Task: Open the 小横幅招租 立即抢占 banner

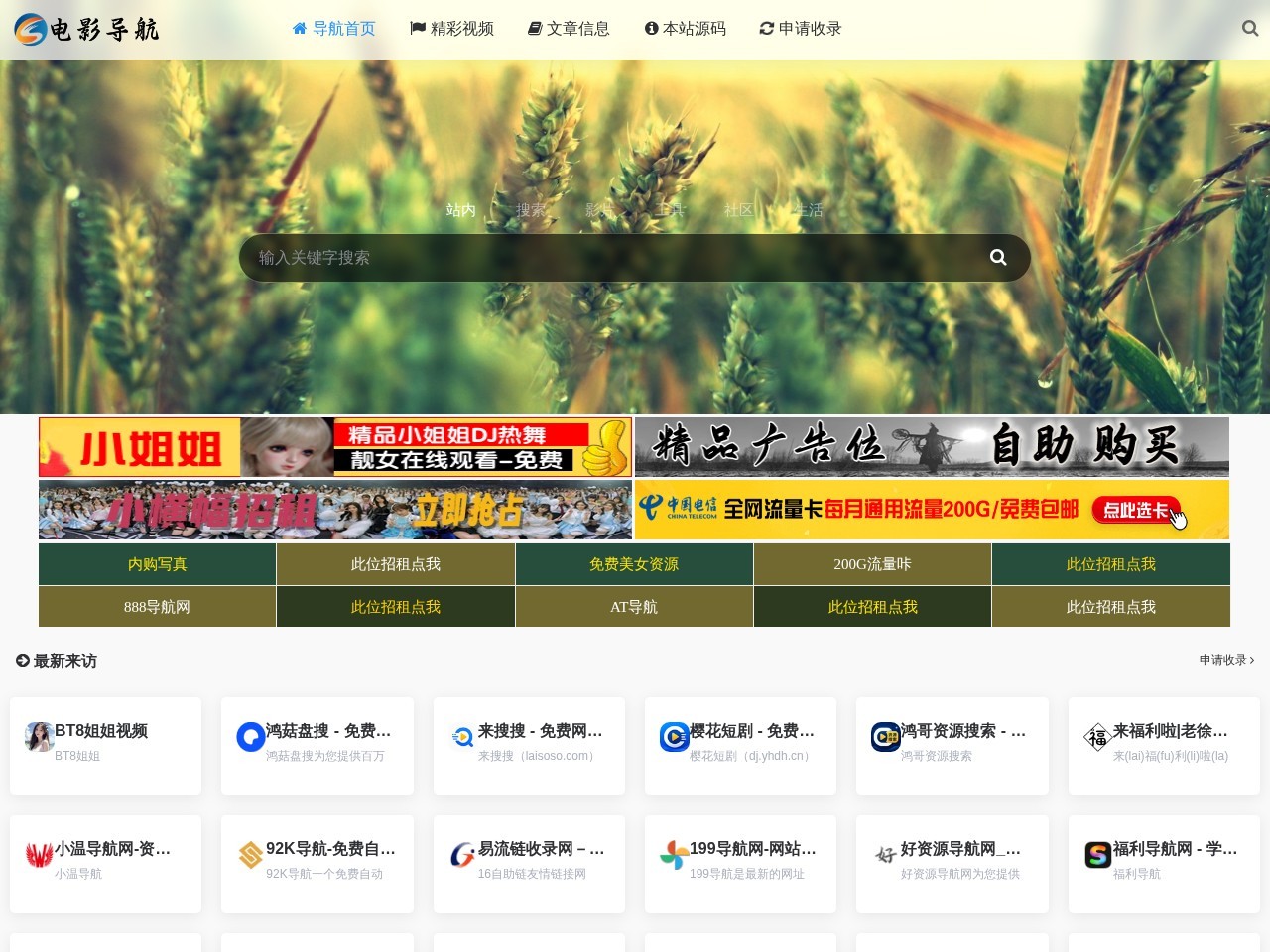Action: click(x=335, y=510)
